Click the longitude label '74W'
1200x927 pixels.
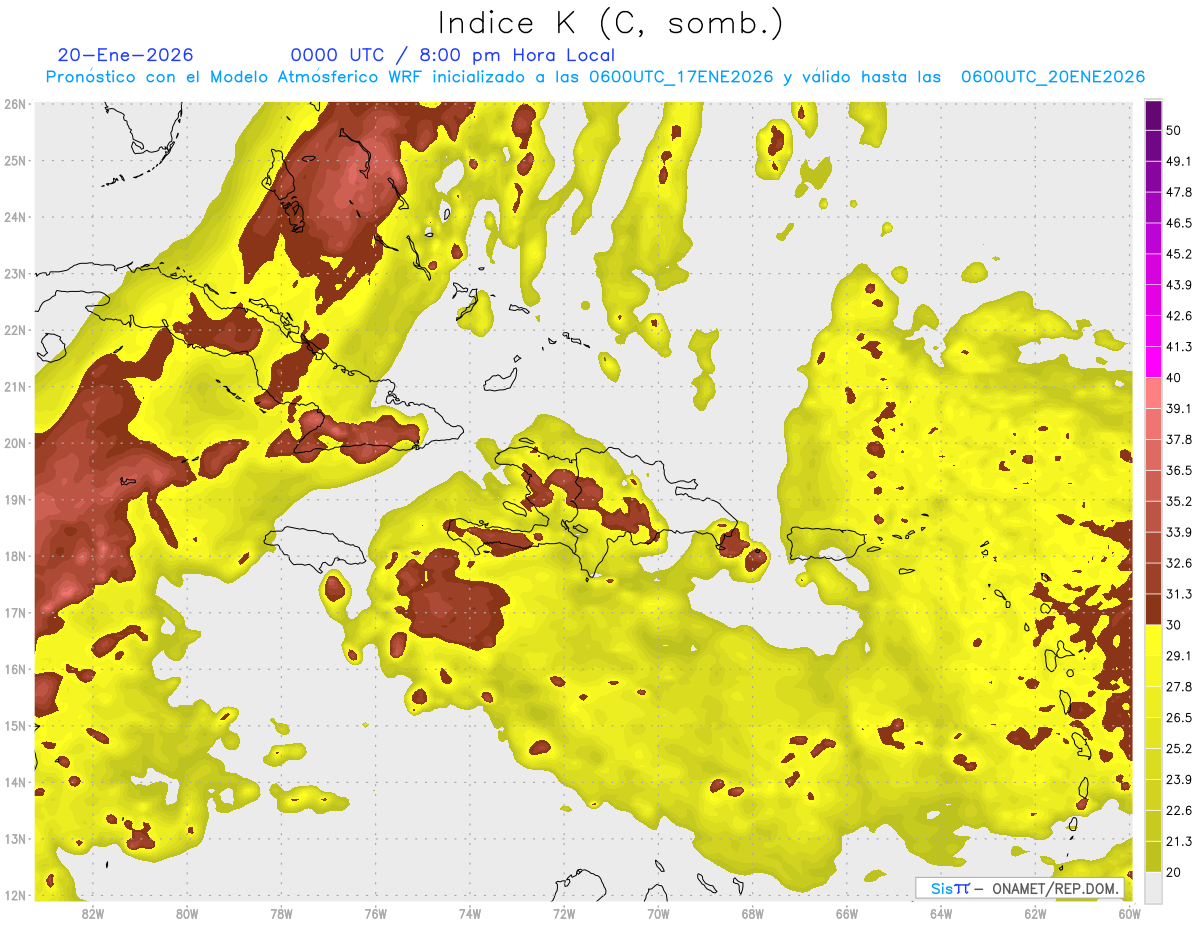(470, 913)
